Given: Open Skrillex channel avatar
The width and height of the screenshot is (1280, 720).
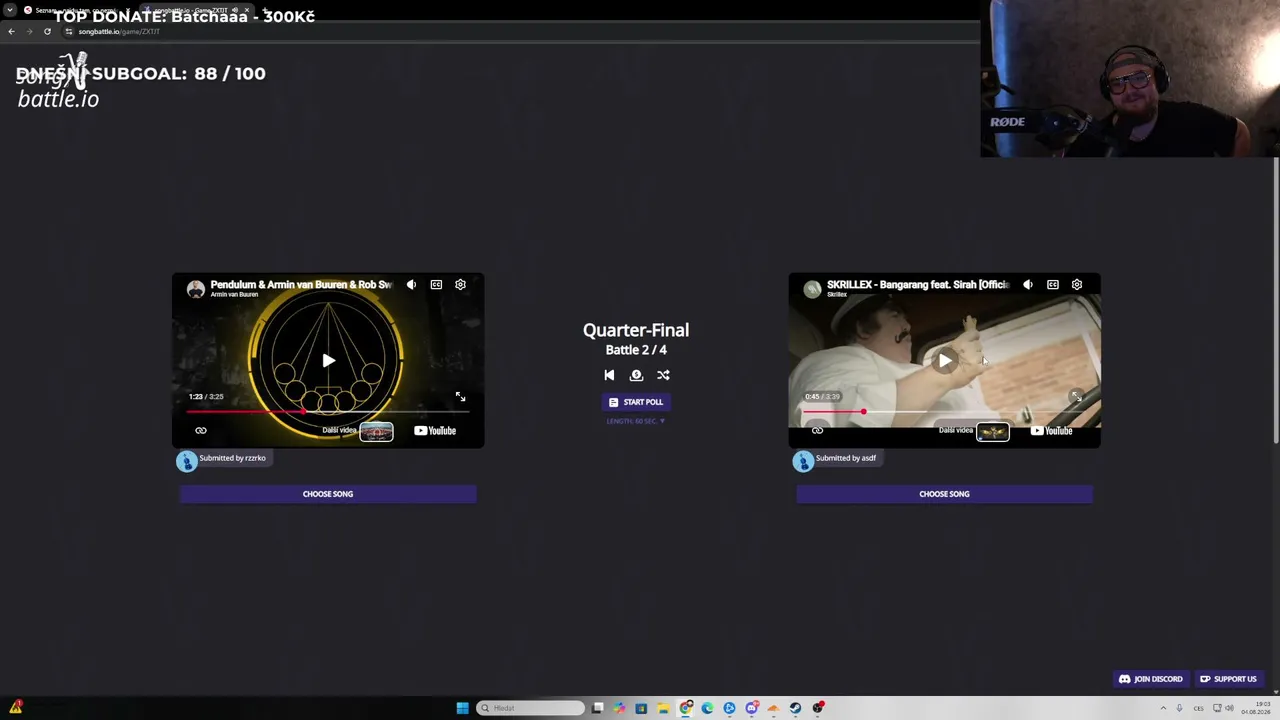Looking at the screenshot, I should 813,289.
